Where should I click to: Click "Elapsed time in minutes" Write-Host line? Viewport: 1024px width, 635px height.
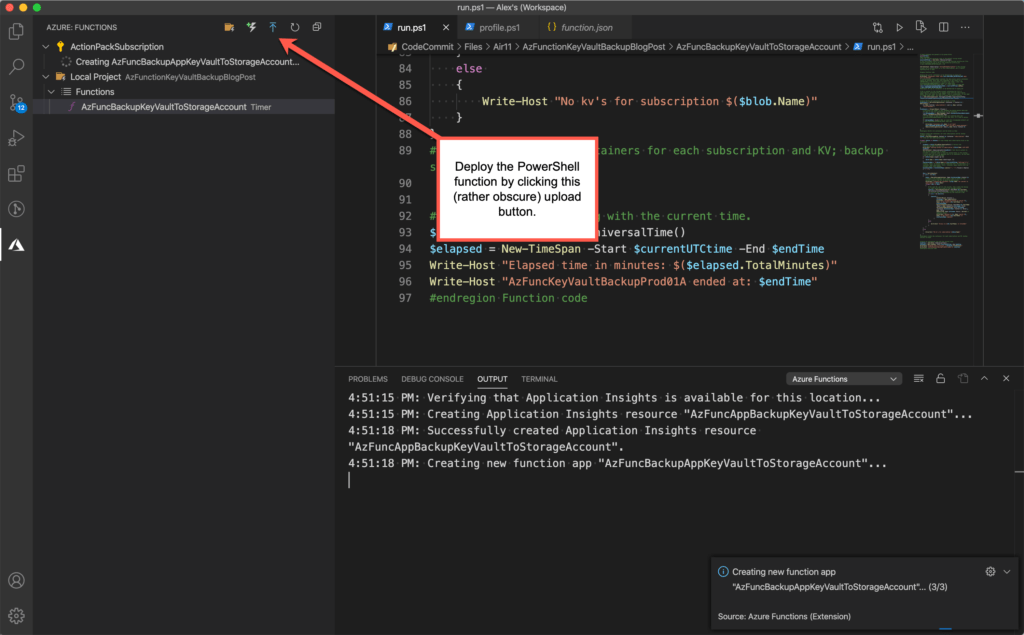click(633, 265)
